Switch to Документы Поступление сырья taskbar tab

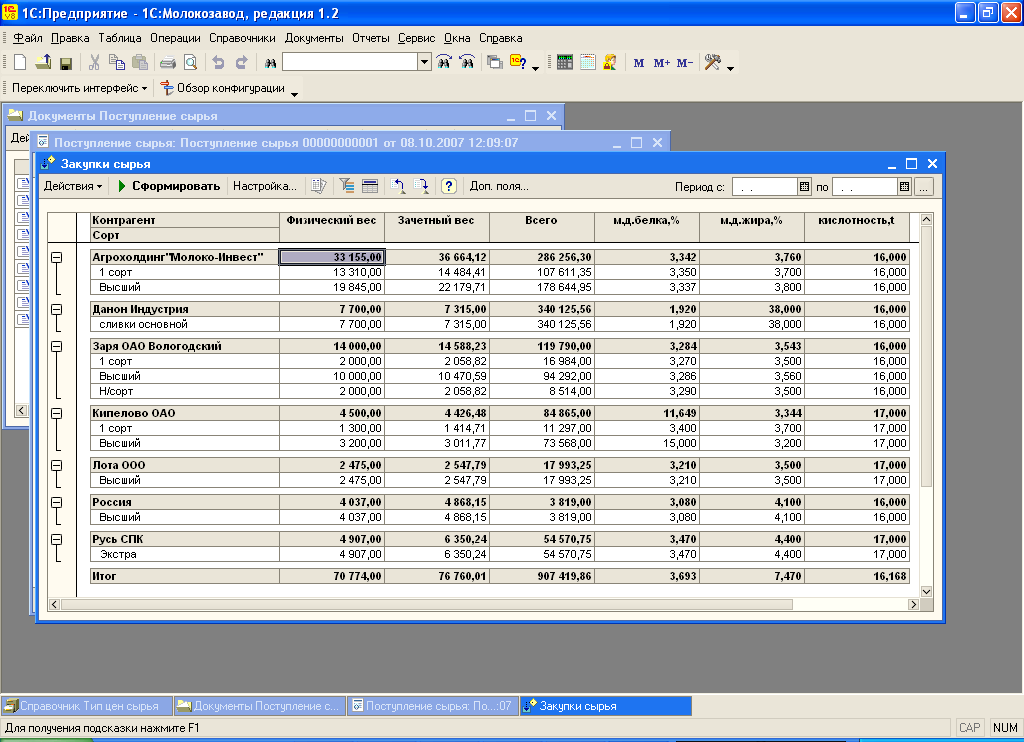259,706
